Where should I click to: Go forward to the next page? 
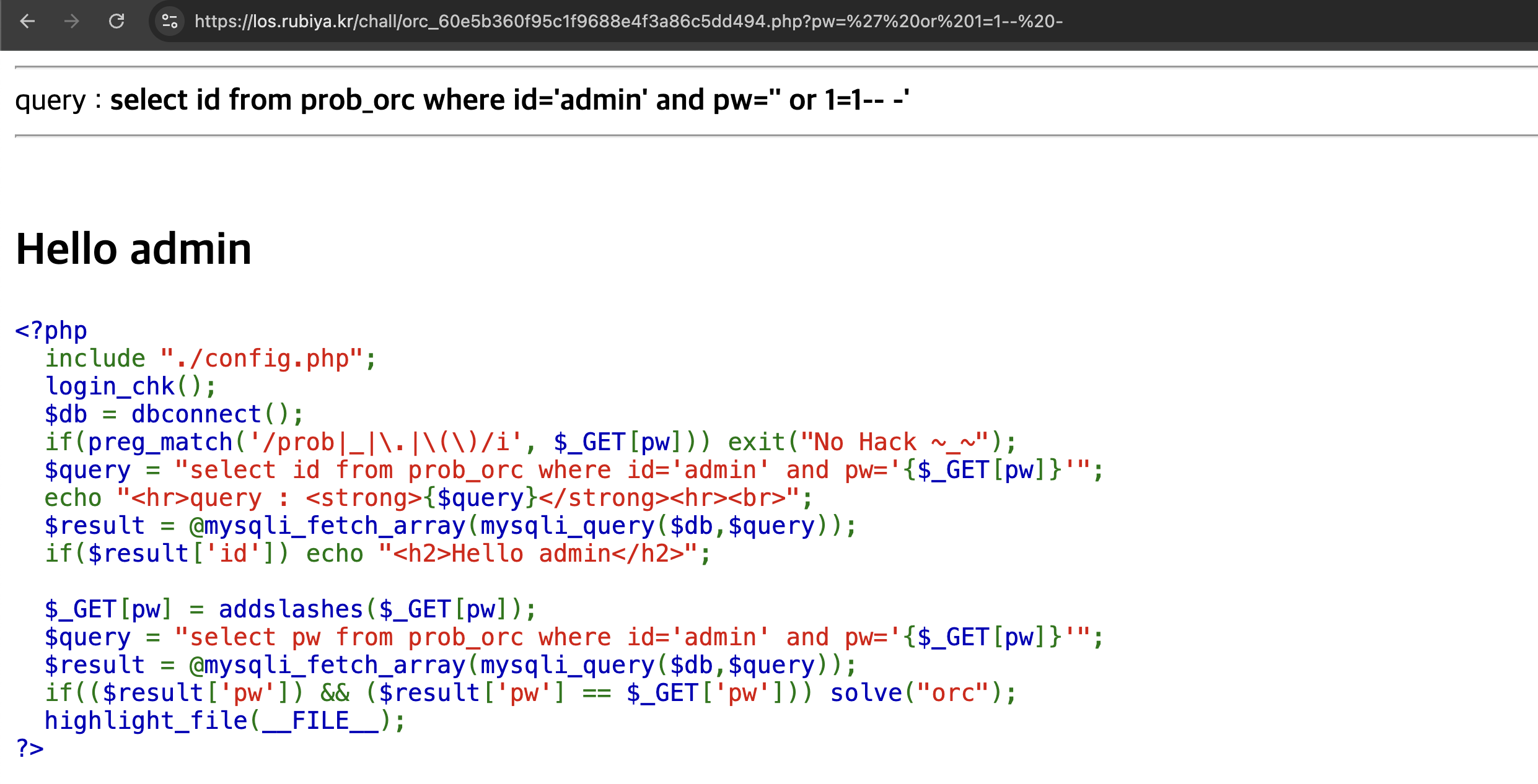tap(72, 22)
